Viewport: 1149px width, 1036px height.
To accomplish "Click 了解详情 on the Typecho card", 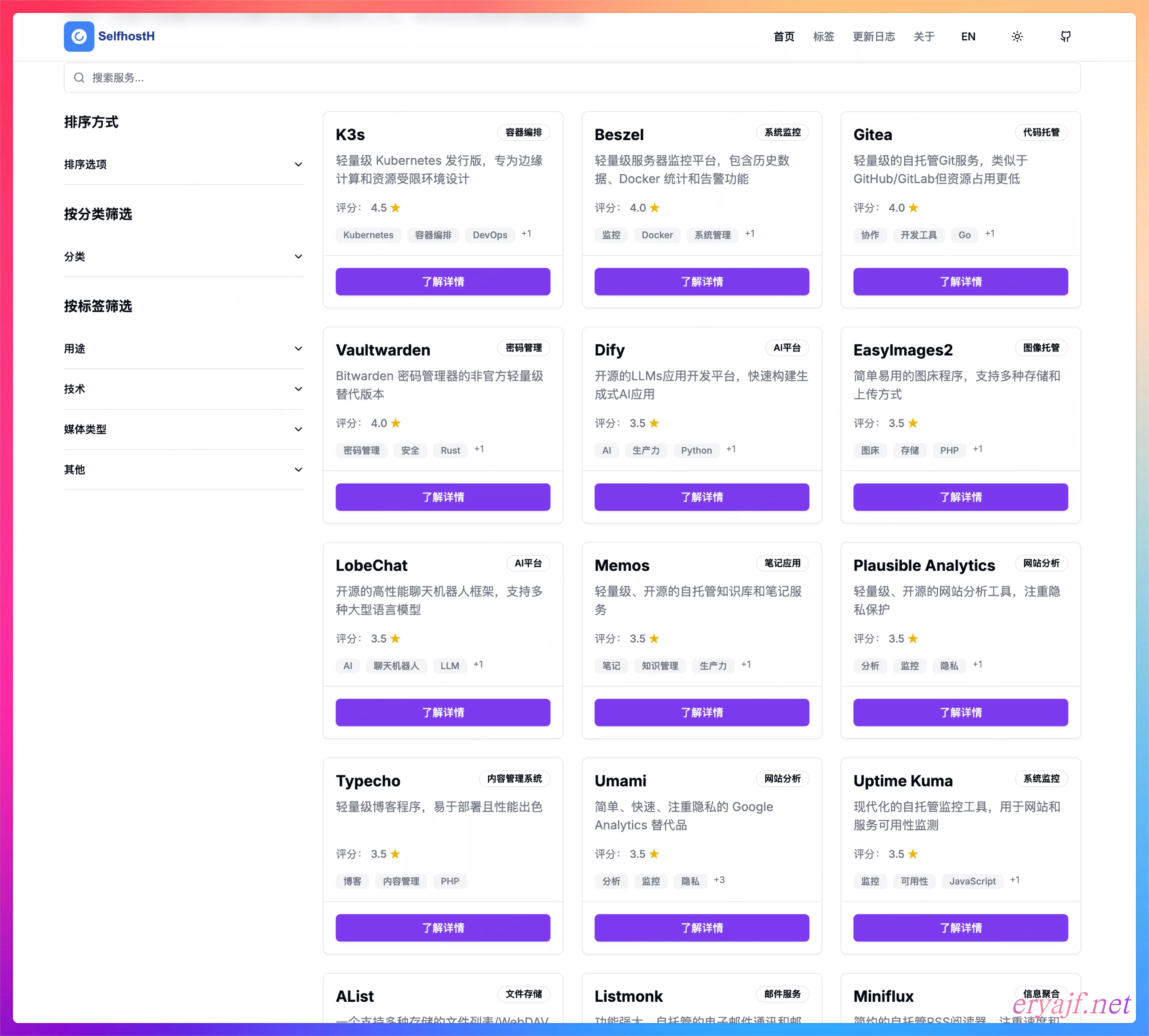I will [x=443, y=928].
